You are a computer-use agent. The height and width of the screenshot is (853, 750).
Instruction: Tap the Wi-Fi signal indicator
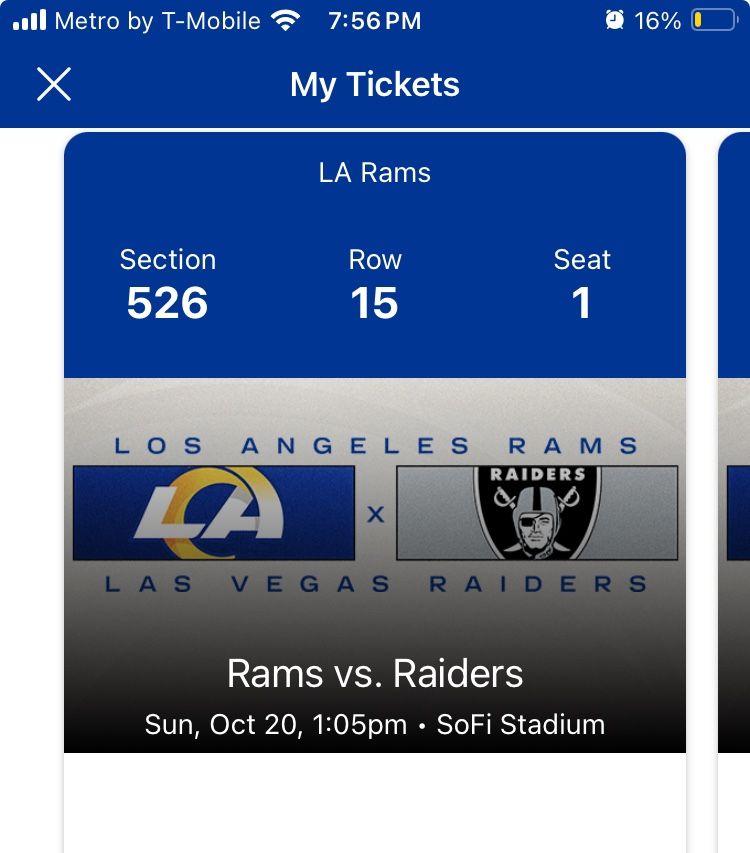tap(286, 19)
